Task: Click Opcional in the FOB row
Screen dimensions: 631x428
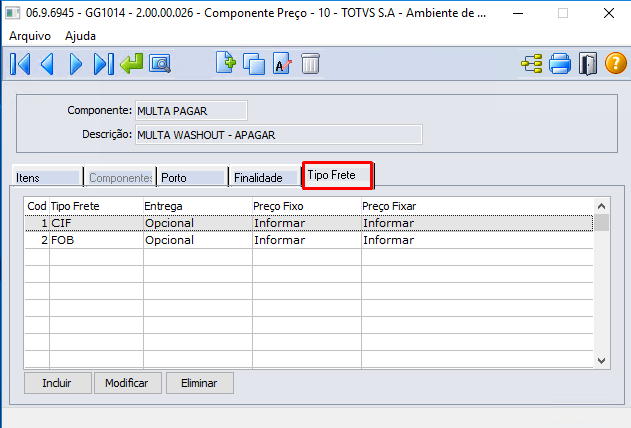Action: click(x=169, y=240)
